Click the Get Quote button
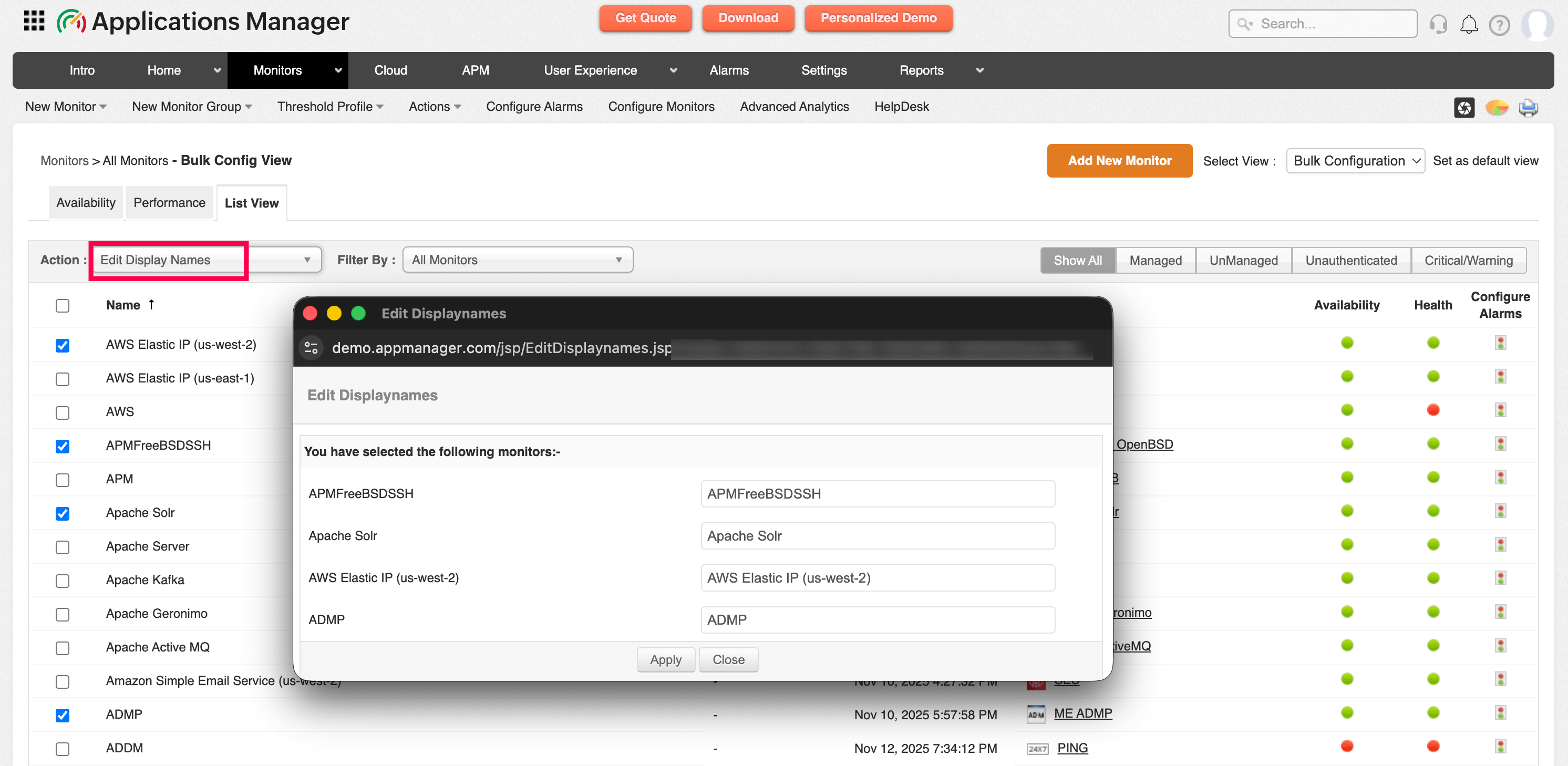Screen dimensions: 1568x766 [x=645, y=18]
